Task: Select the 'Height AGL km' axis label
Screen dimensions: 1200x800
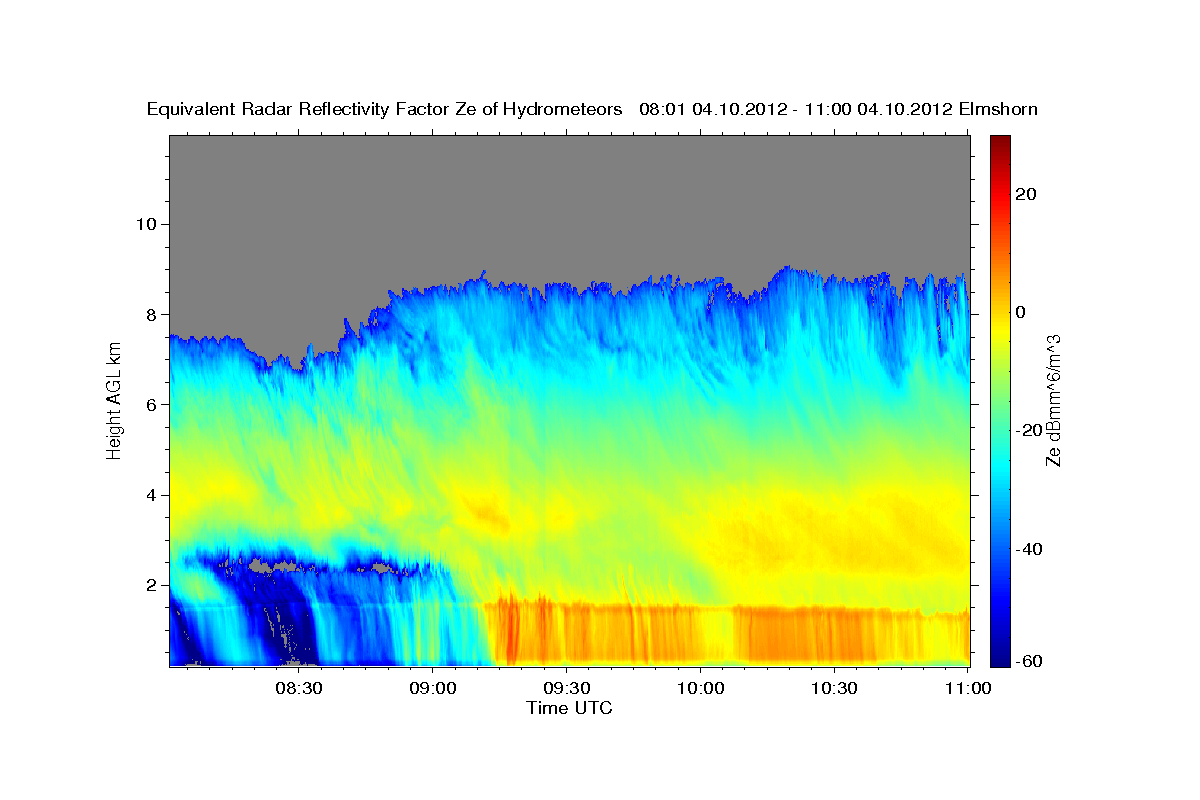Action: click(114, 400)
